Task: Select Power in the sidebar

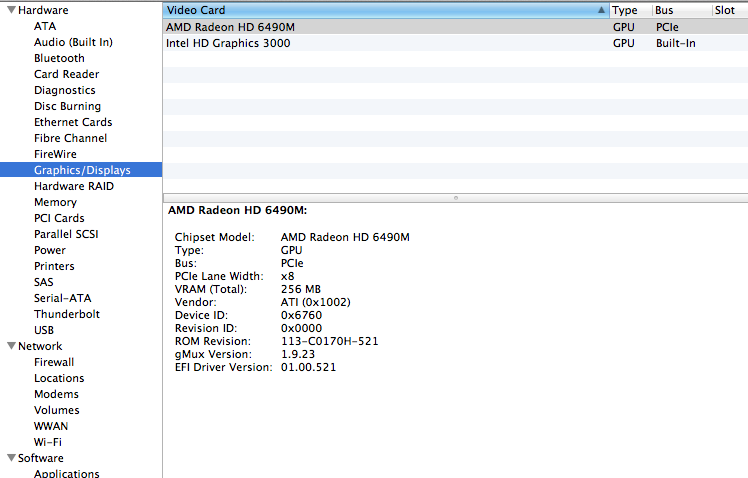Action: 50,250
